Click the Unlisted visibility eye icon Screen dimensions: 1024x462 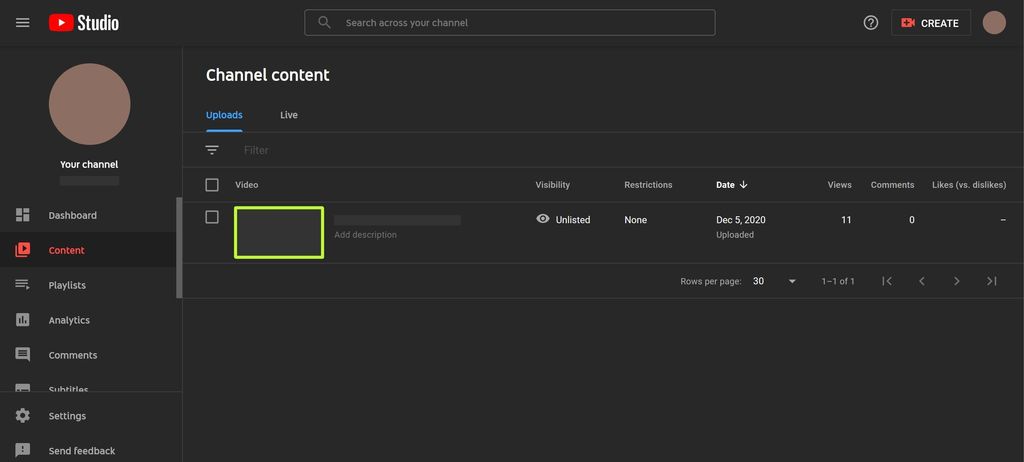543,219
